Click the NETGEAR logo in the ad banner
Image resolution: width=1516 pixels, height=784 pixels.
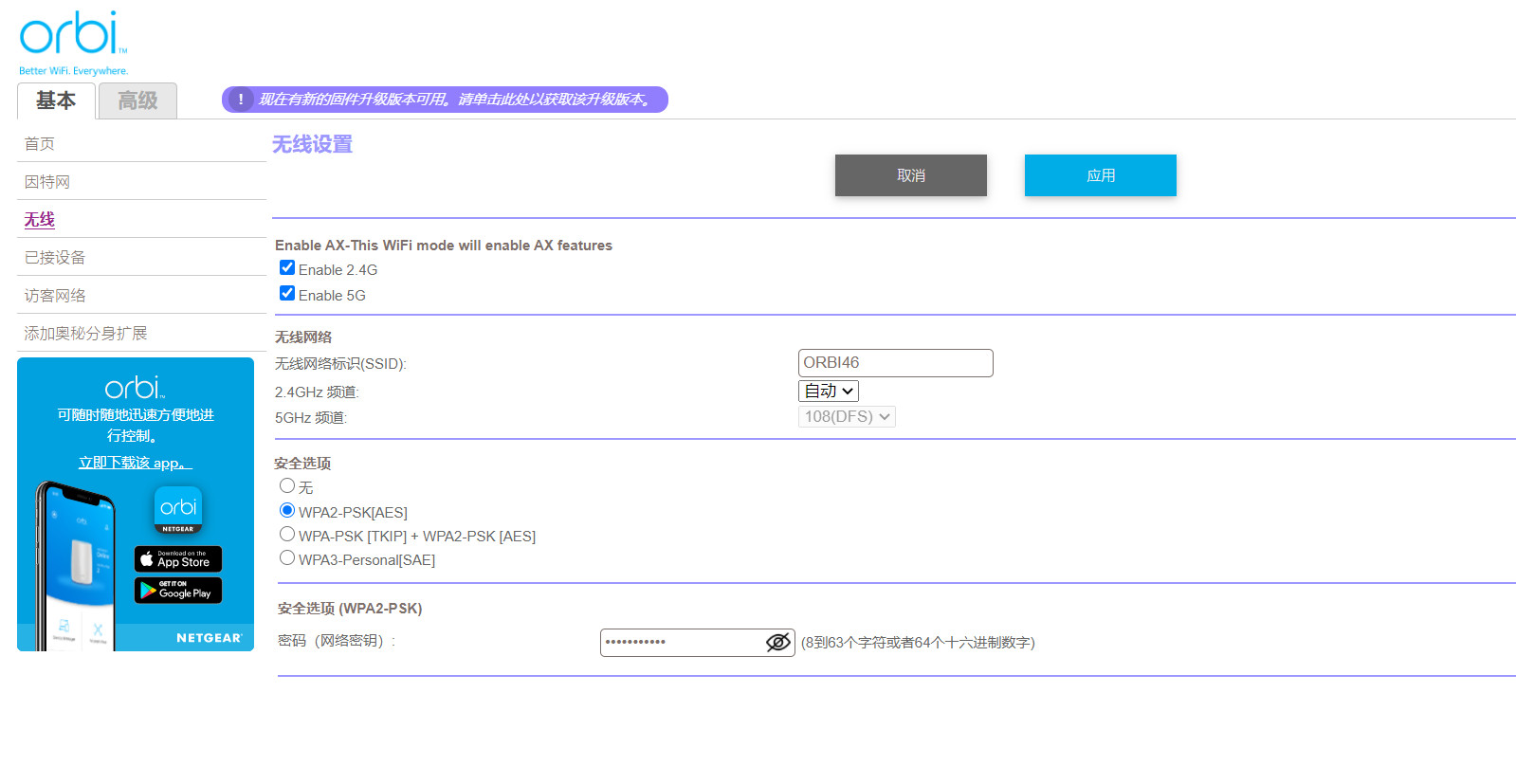click(x=210, y=638)
